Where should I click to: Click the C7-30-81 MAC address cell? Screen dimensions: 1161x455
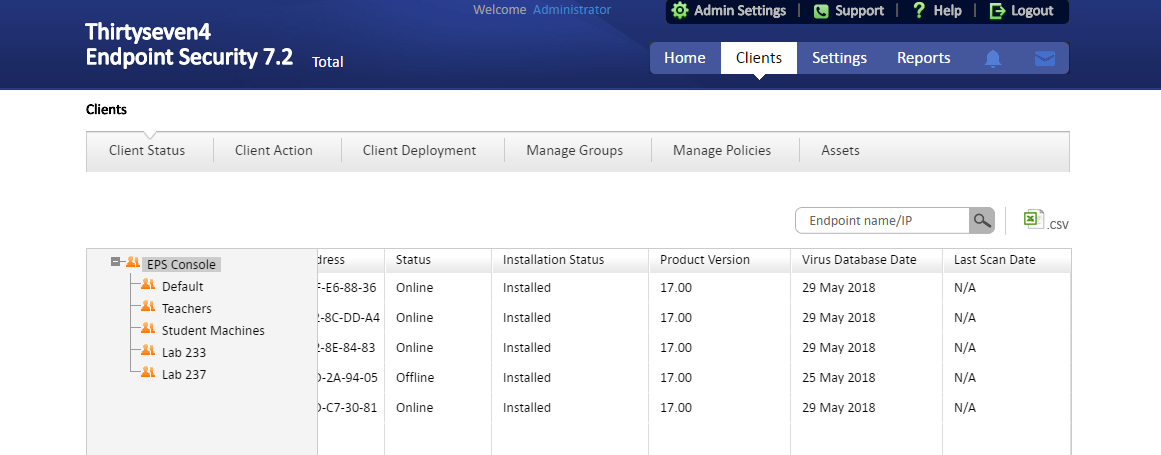pyautogui.click(x=348, y=408)
